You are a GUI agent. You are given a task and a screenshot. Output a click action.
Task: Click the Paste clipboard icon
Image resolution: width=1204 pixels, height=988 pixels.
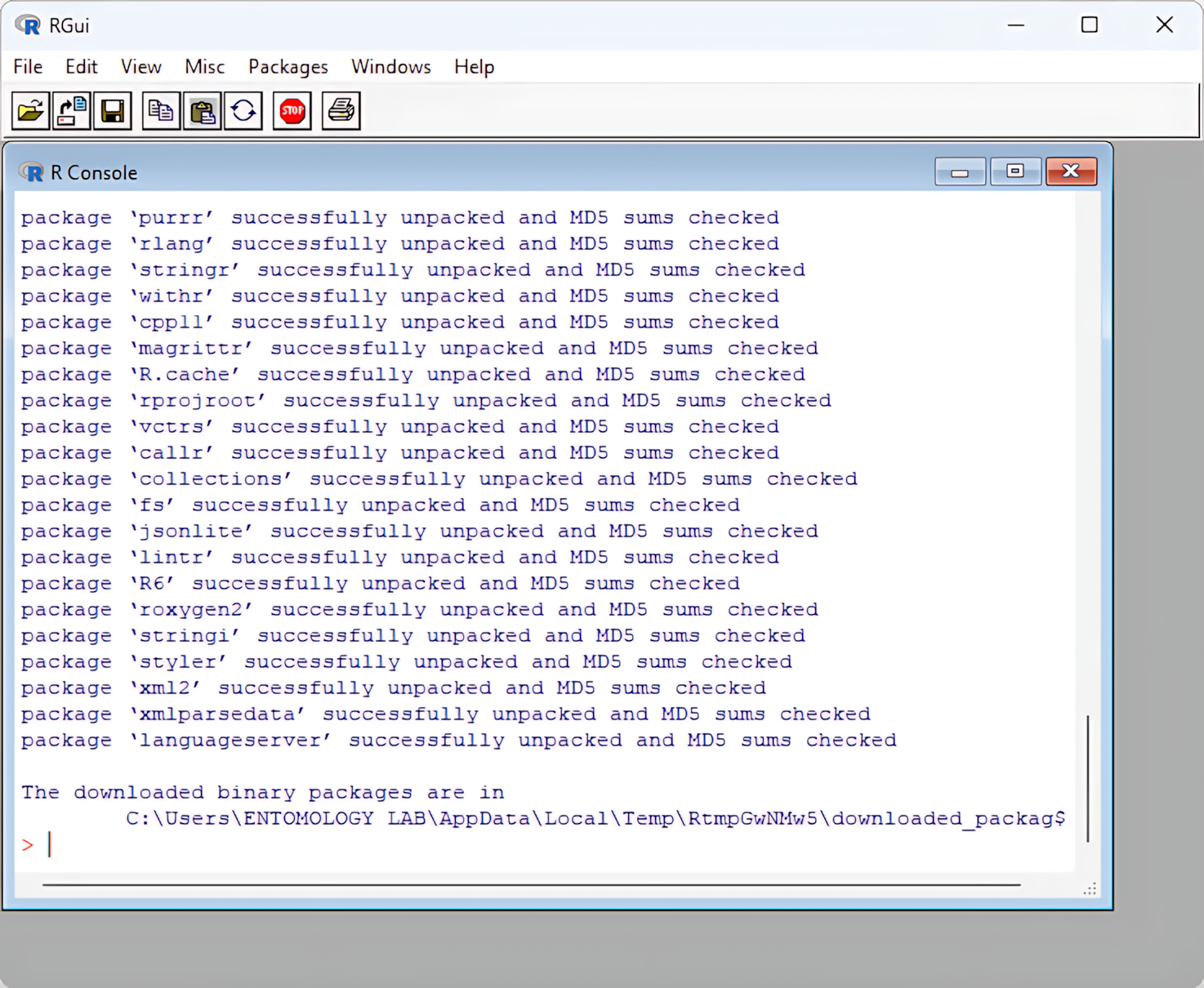[x=202, y=110]
